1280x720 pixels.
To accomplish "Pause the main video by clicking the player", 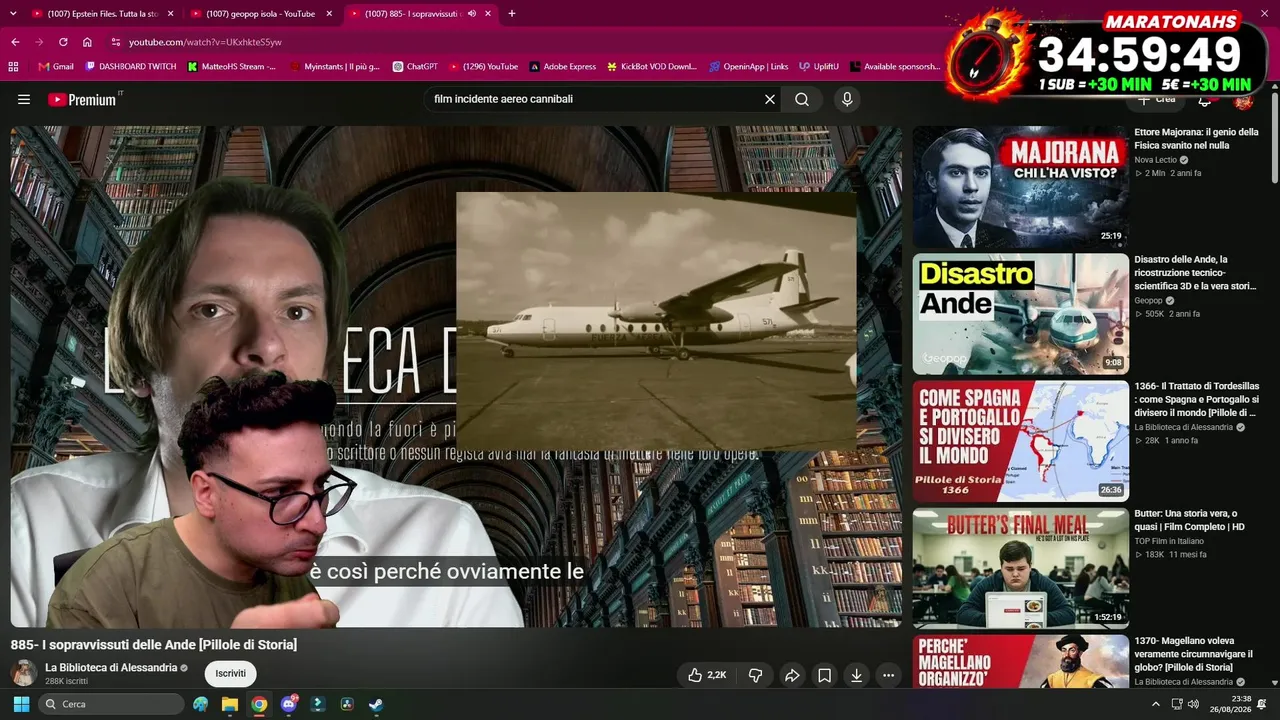I will coord(456,377).
